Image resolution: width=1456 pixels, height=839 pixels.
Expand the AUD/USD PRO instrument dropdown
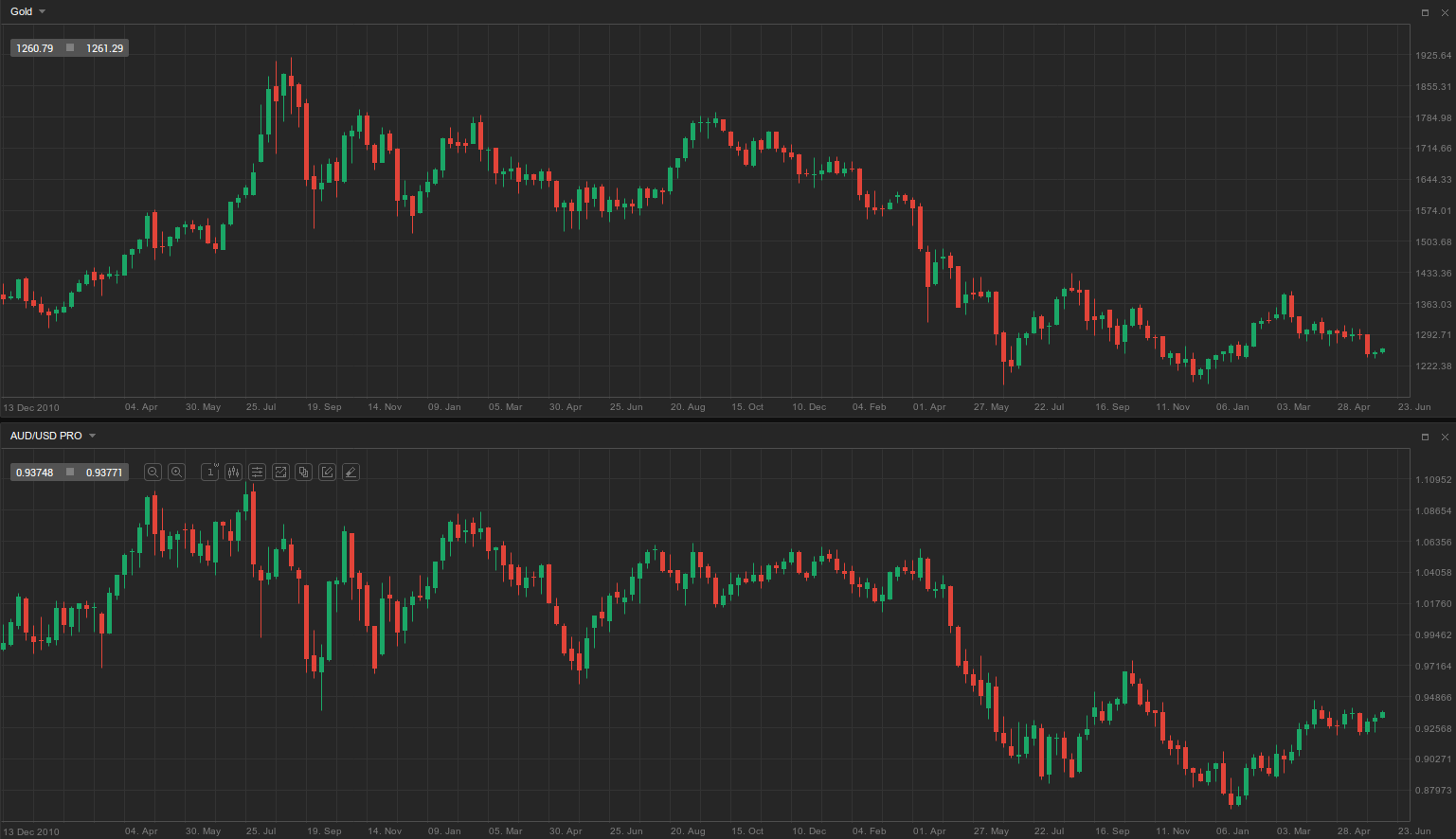tap(92, 436)
